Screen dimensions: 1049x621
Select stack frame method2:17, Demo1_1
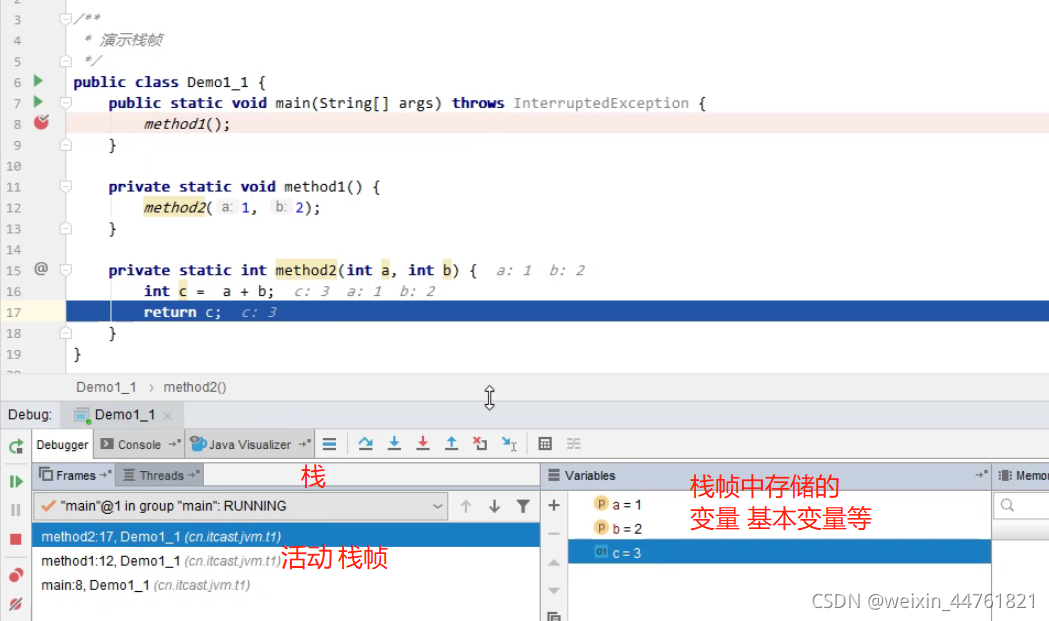[286, 536]
